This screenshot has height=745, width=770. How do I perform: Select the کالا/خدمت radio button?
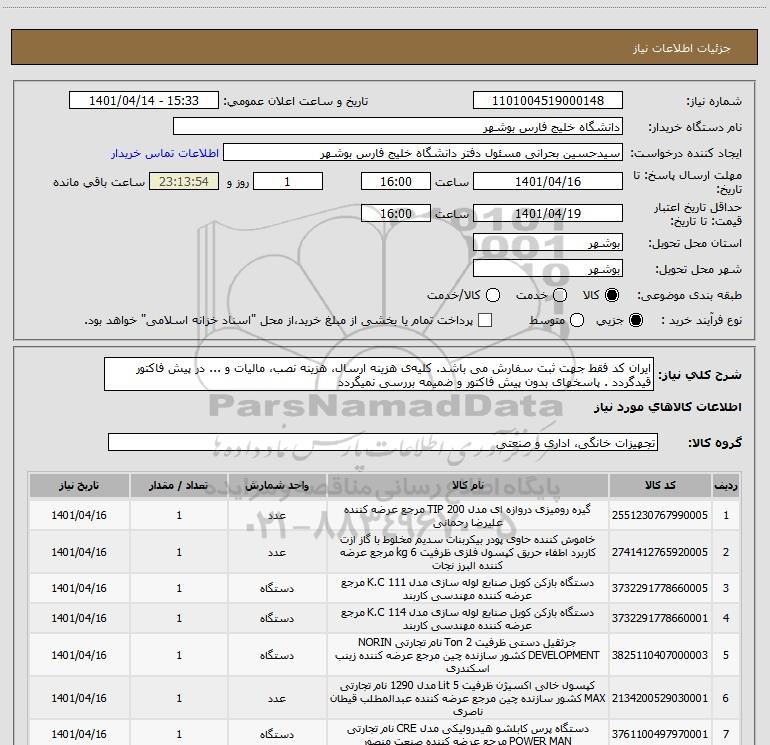[493, 295]
